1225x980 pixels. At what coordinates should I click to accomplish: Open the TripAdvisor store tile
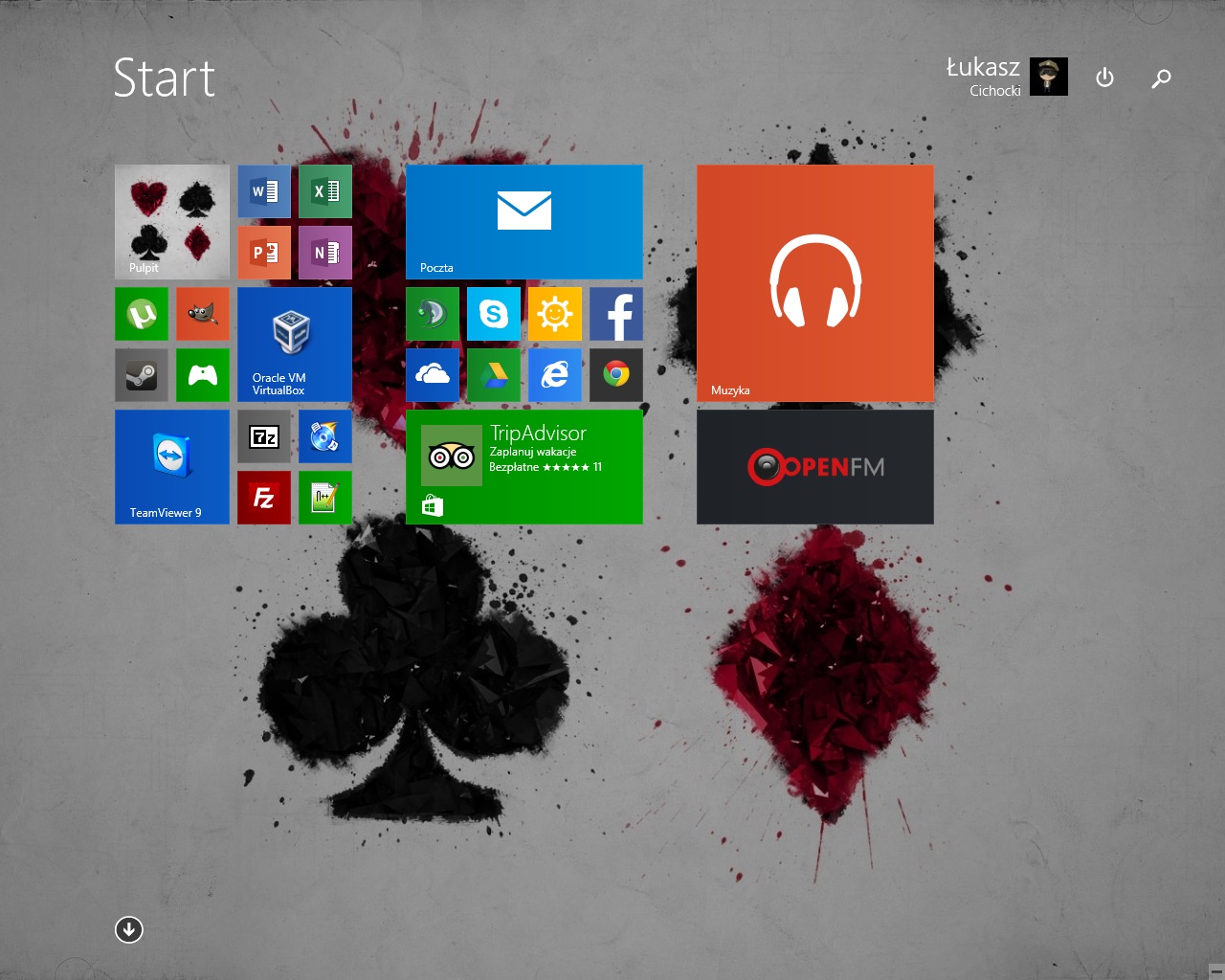point(524,467)
